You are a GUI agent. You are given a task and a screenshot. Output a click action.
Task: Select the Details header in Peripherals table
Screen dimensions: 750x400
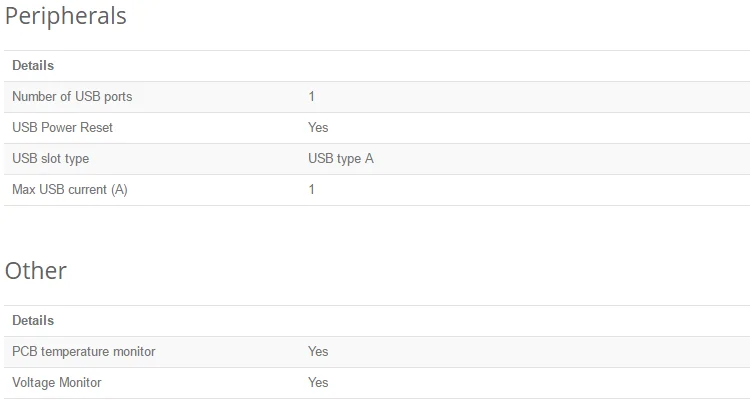click(33, 66)
